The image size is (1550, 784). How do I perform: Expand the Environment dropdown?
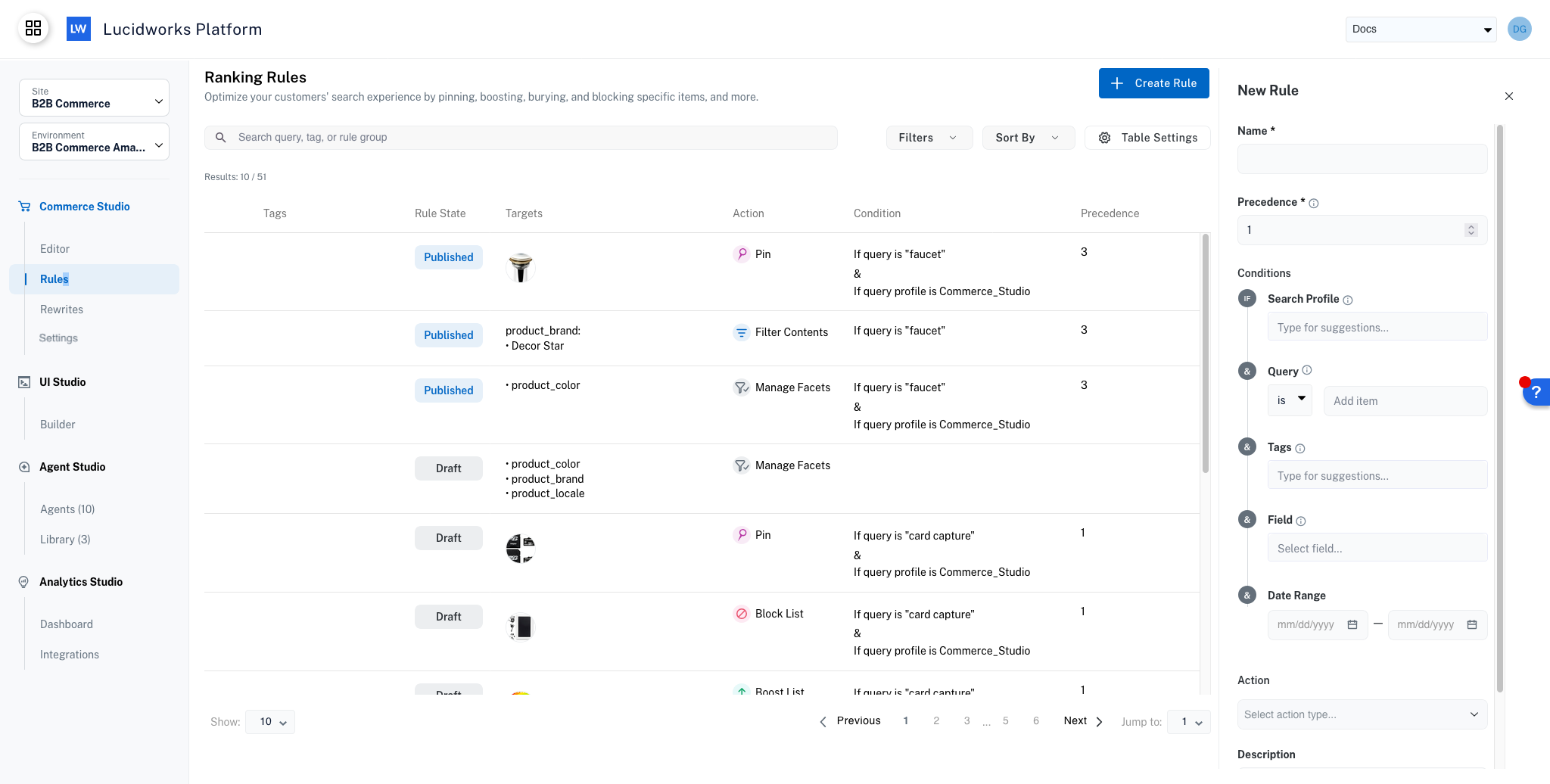click(94, 142)
